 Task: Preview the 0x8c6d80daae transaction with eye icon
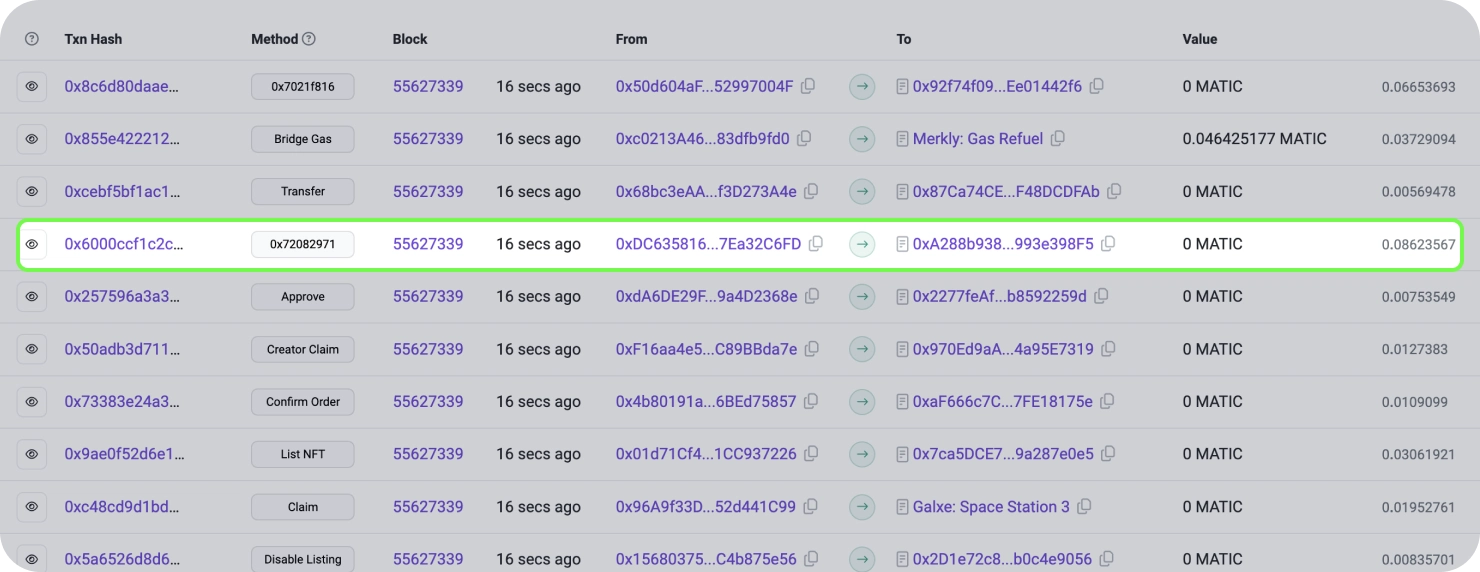pos(31,87)
